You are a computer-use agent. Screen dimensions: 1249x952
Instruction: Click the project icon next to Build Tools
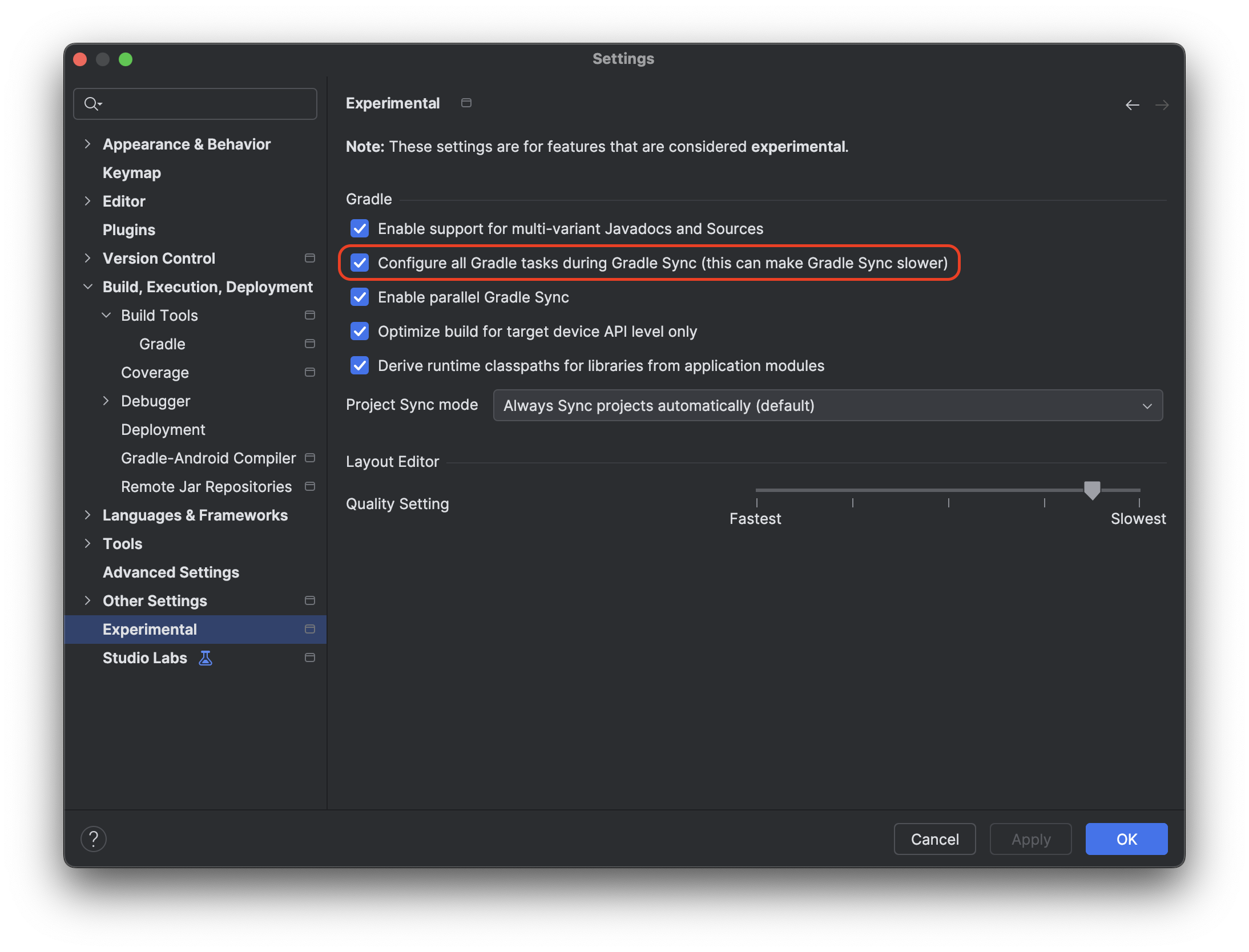(x=310, y=315)
